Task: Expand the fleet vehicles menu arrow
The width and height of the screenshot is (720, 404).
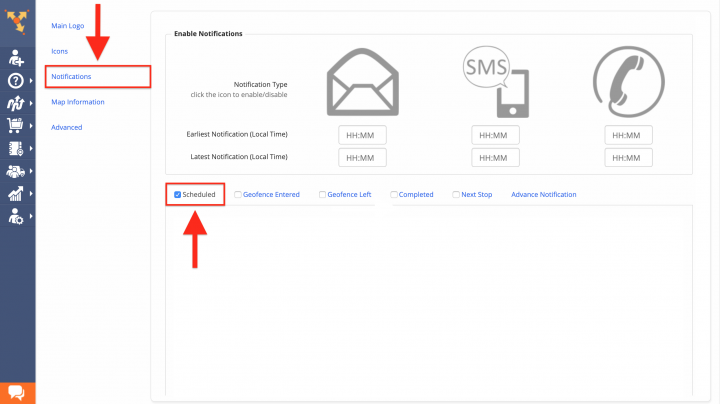Action: [x=31, y=171]
